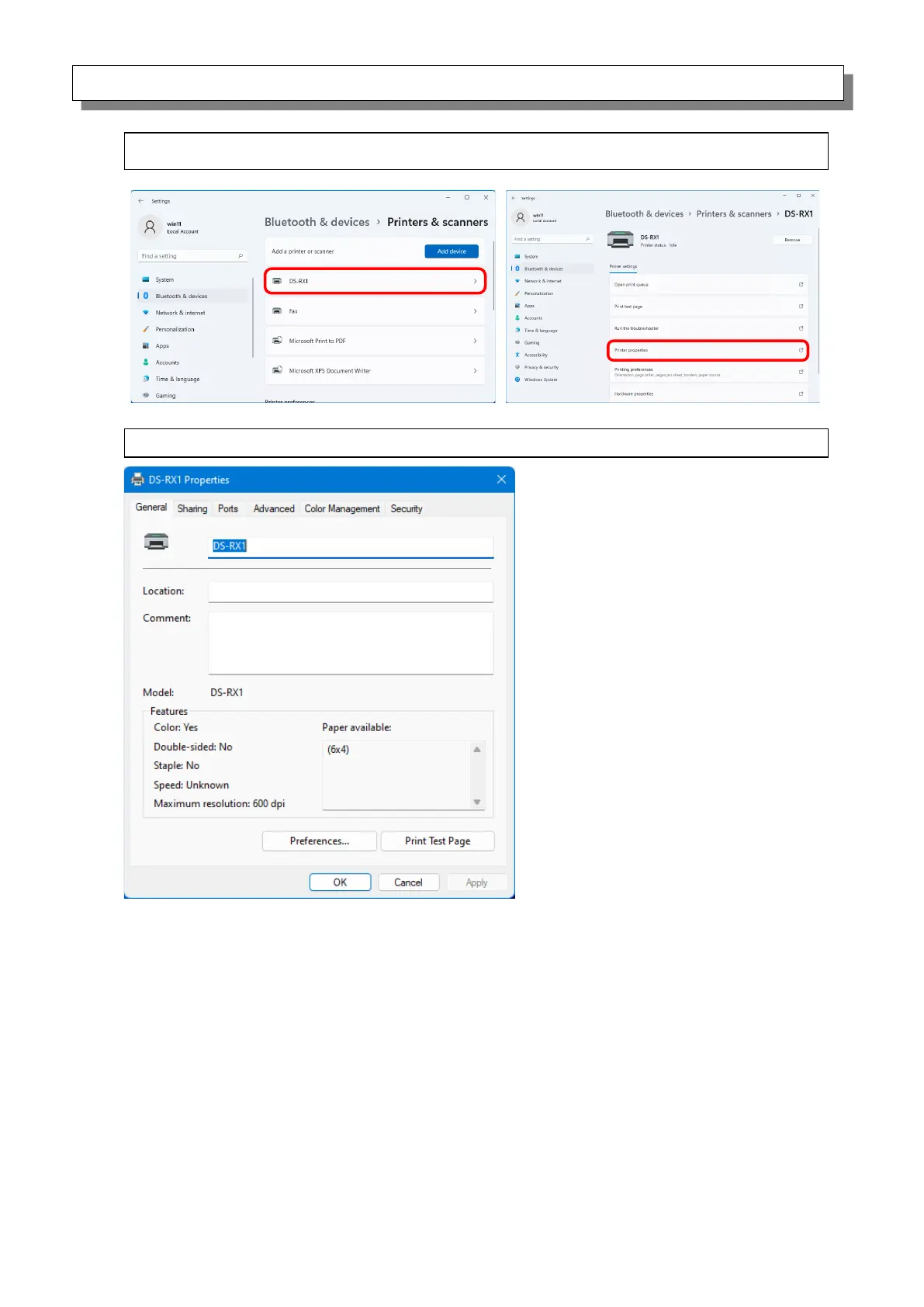Switch to the Advanced tab
This screenshot has height=1307, width=924.
[x=274, y=509]
